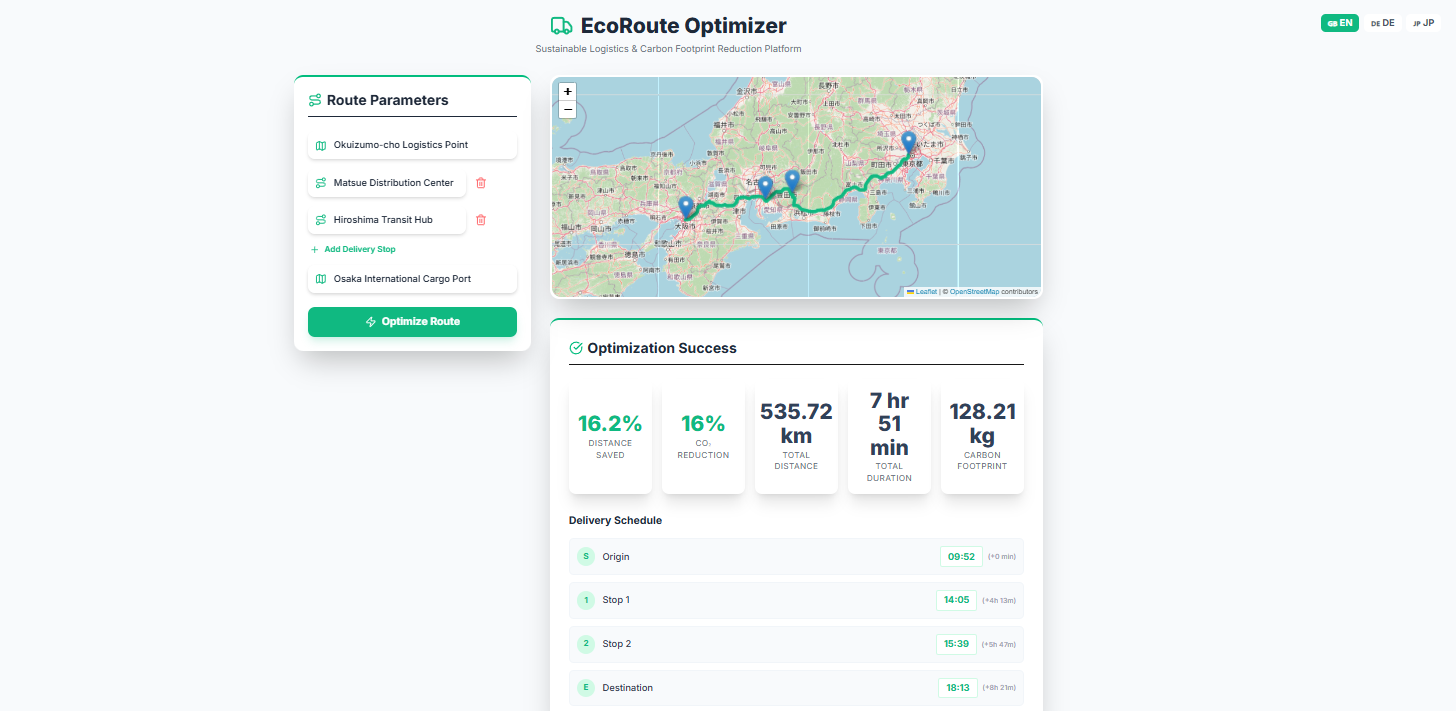Open the Okuizumo-cho Logistics Point field
The width and height of the screenshot is (1456, 711).
pyautogui.click(x=410, y=145)
